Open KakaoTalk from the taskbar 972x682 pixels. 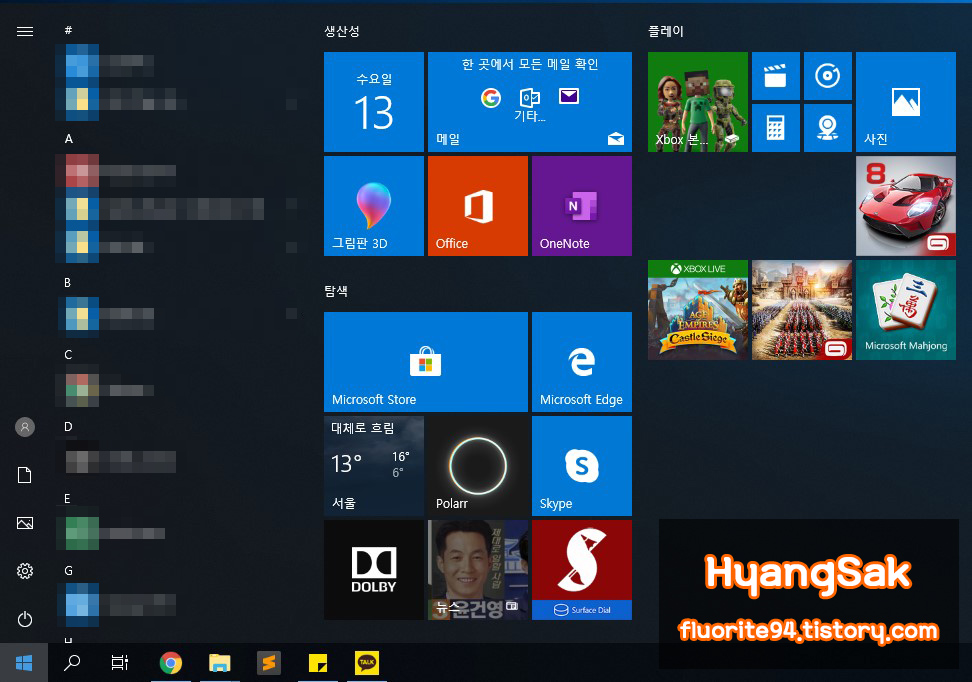pos(367,663)
